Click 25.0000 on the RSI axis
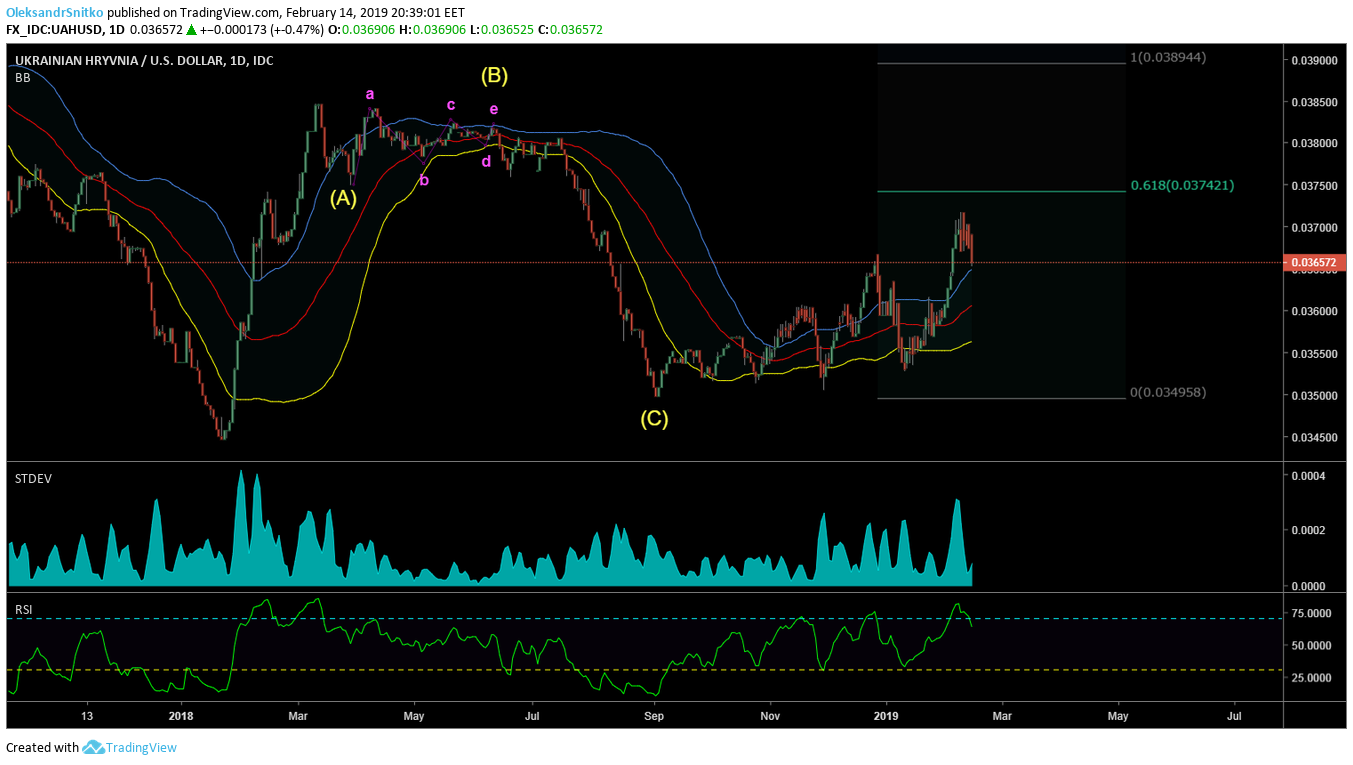 [x=1311, y=678]
